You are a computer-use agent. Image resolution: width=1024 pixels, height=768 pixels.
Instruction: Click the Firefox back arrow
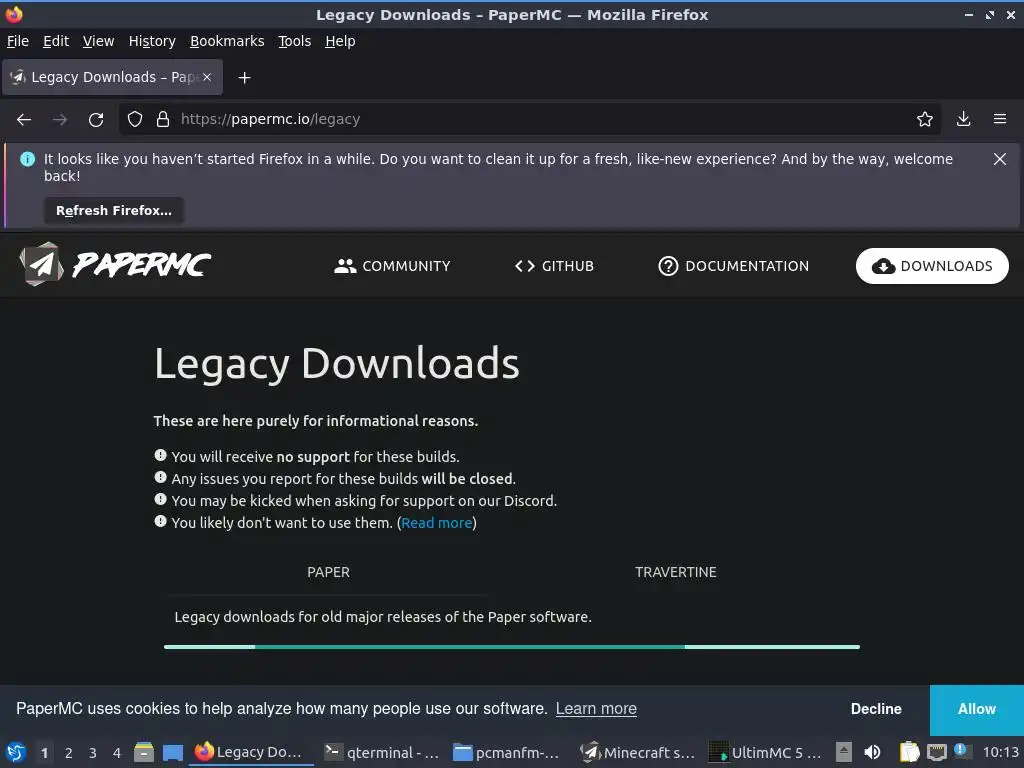[x=24, y=120]
